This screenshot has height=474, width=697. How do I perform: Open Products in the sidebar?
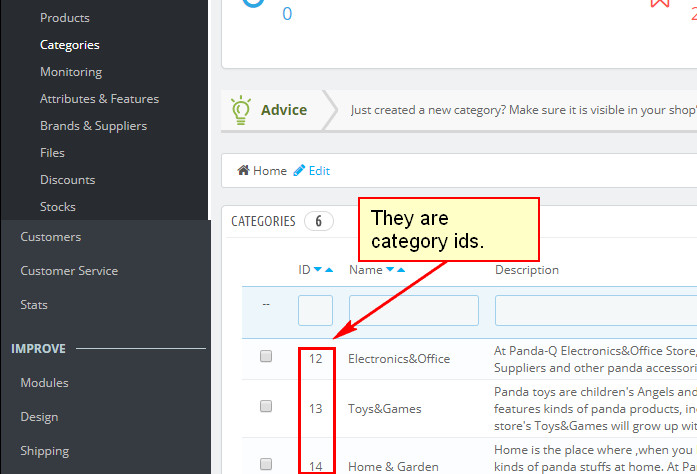[64, 18]
